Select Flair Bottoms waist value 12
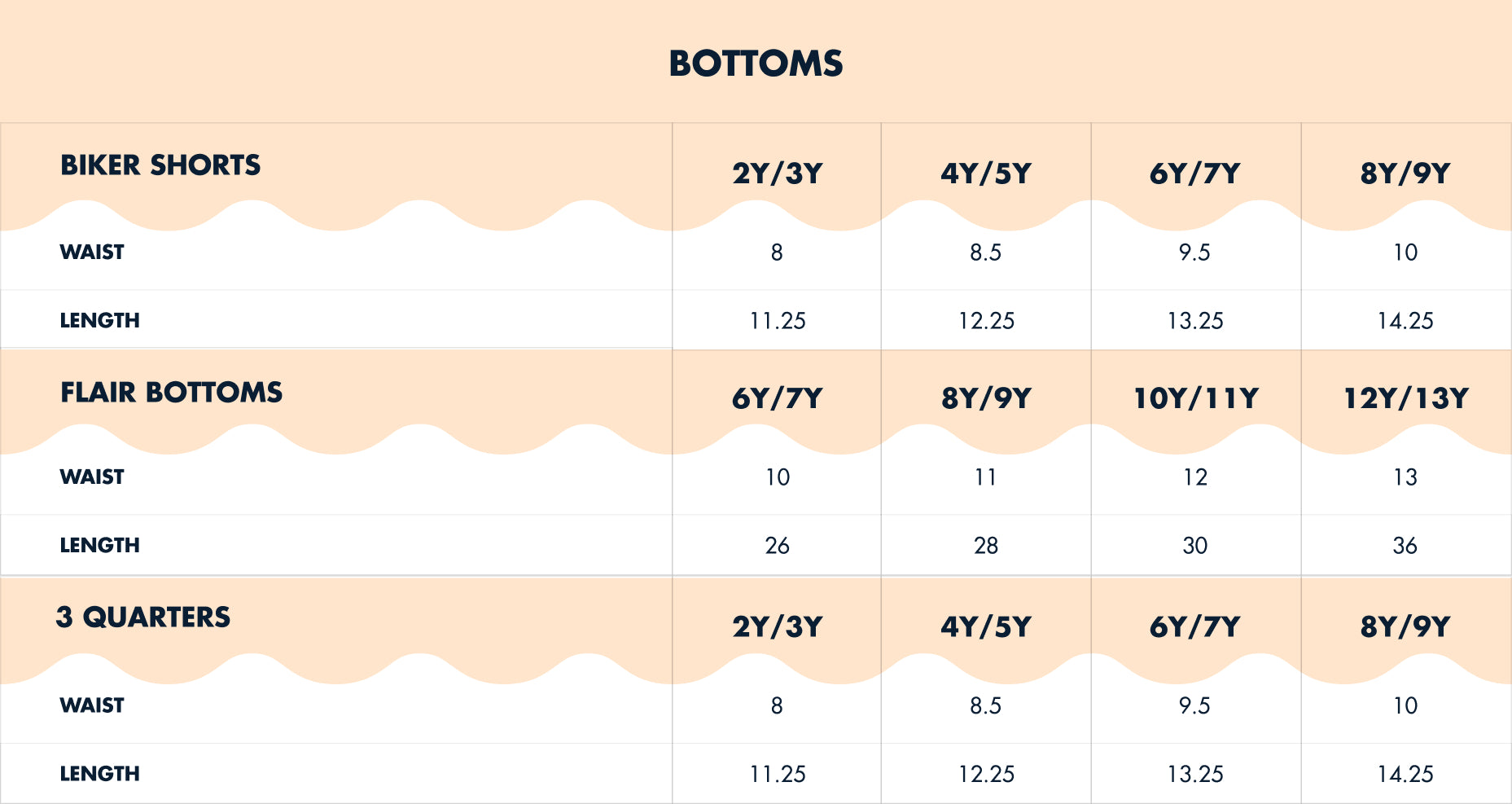1512x804 pixels. coord(1195,477)
